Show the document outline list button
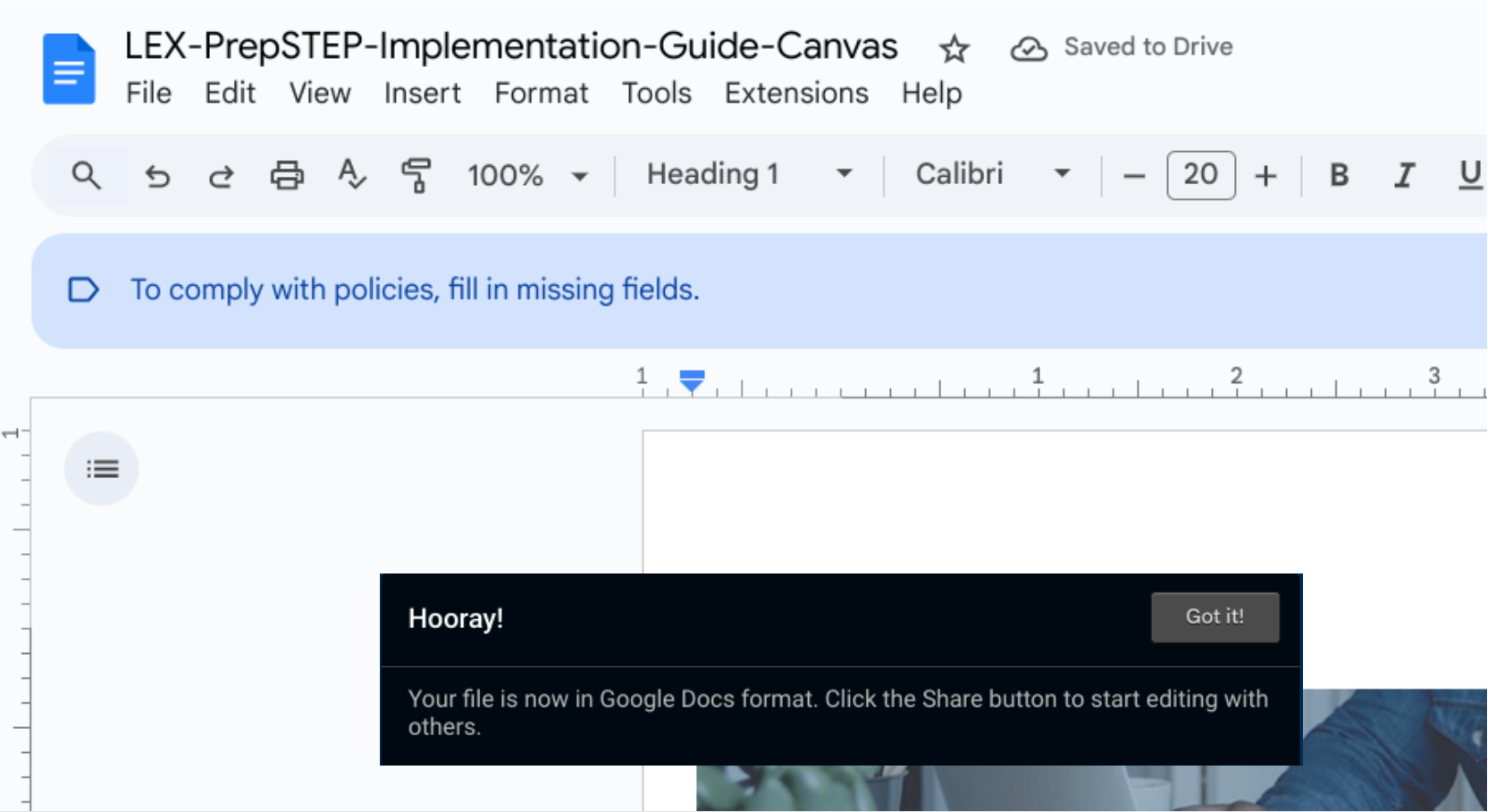This screenshot has height=812, width=1488. (x=102, y=469)
